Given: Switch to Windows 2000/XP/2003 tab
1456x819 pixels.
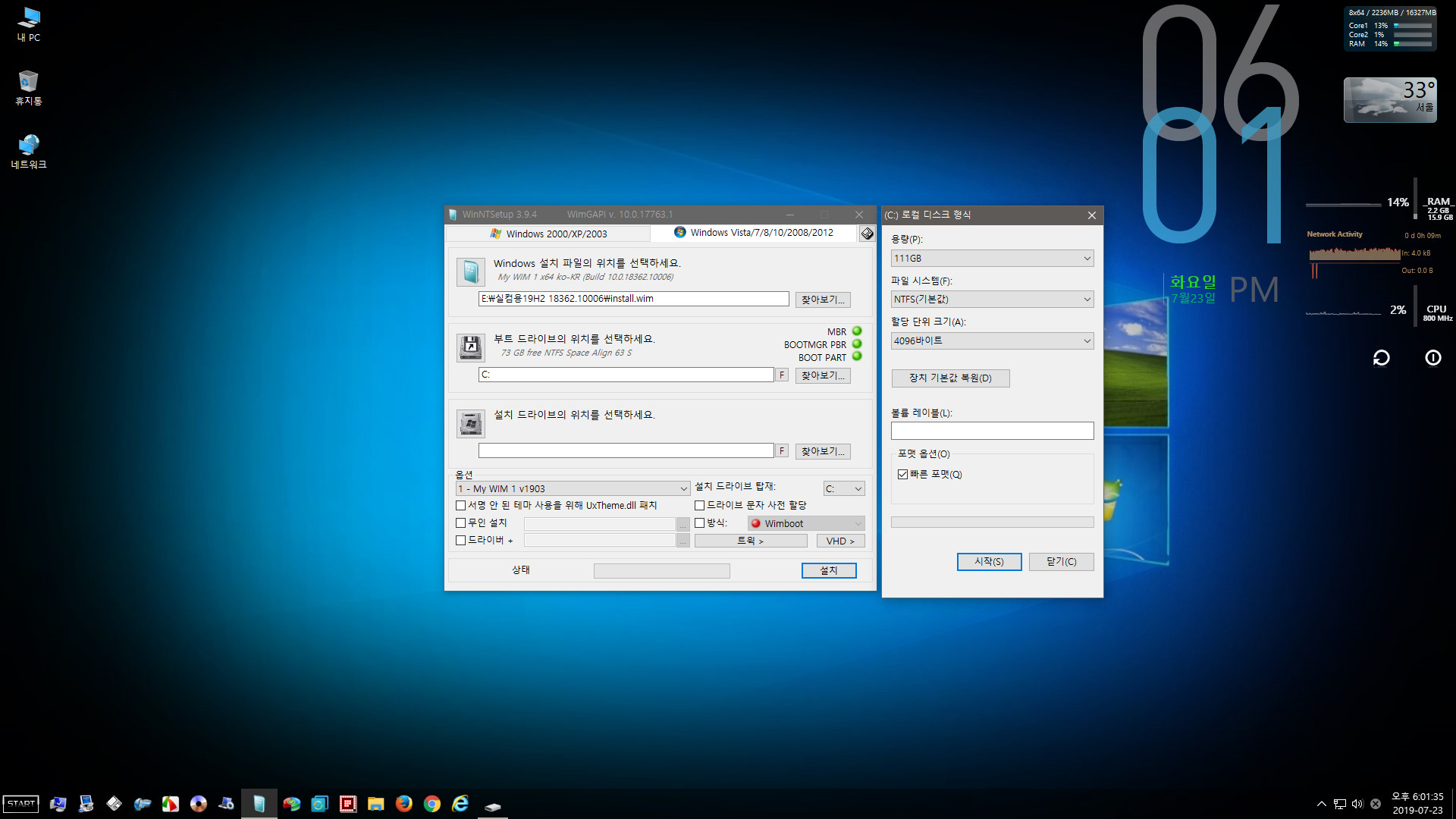Looking at the screenshot, I should [x=548, y=234].
